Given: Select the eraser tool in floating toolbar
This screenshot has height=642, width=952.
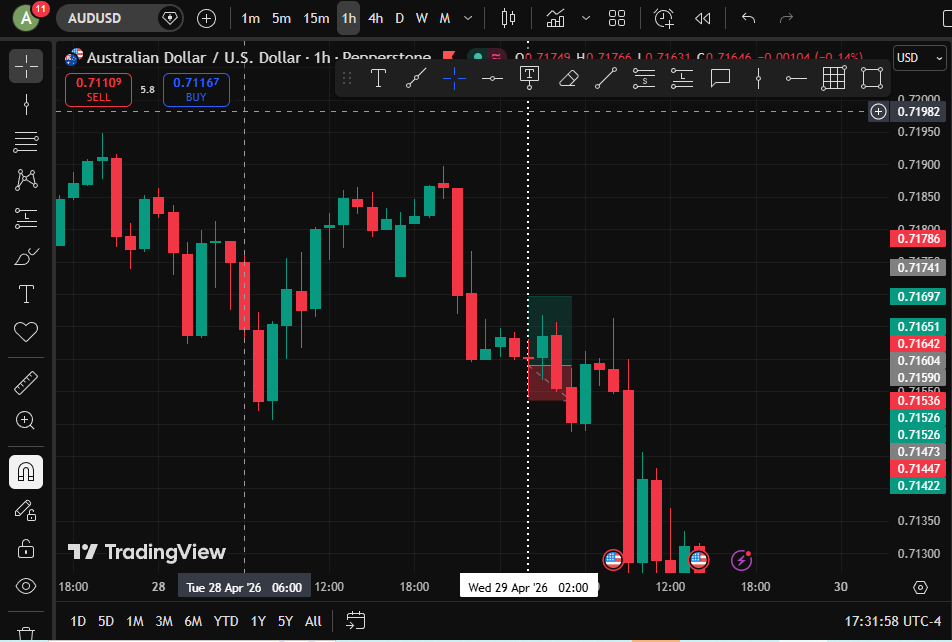Looking at the screenshot, I should [568, 78].
